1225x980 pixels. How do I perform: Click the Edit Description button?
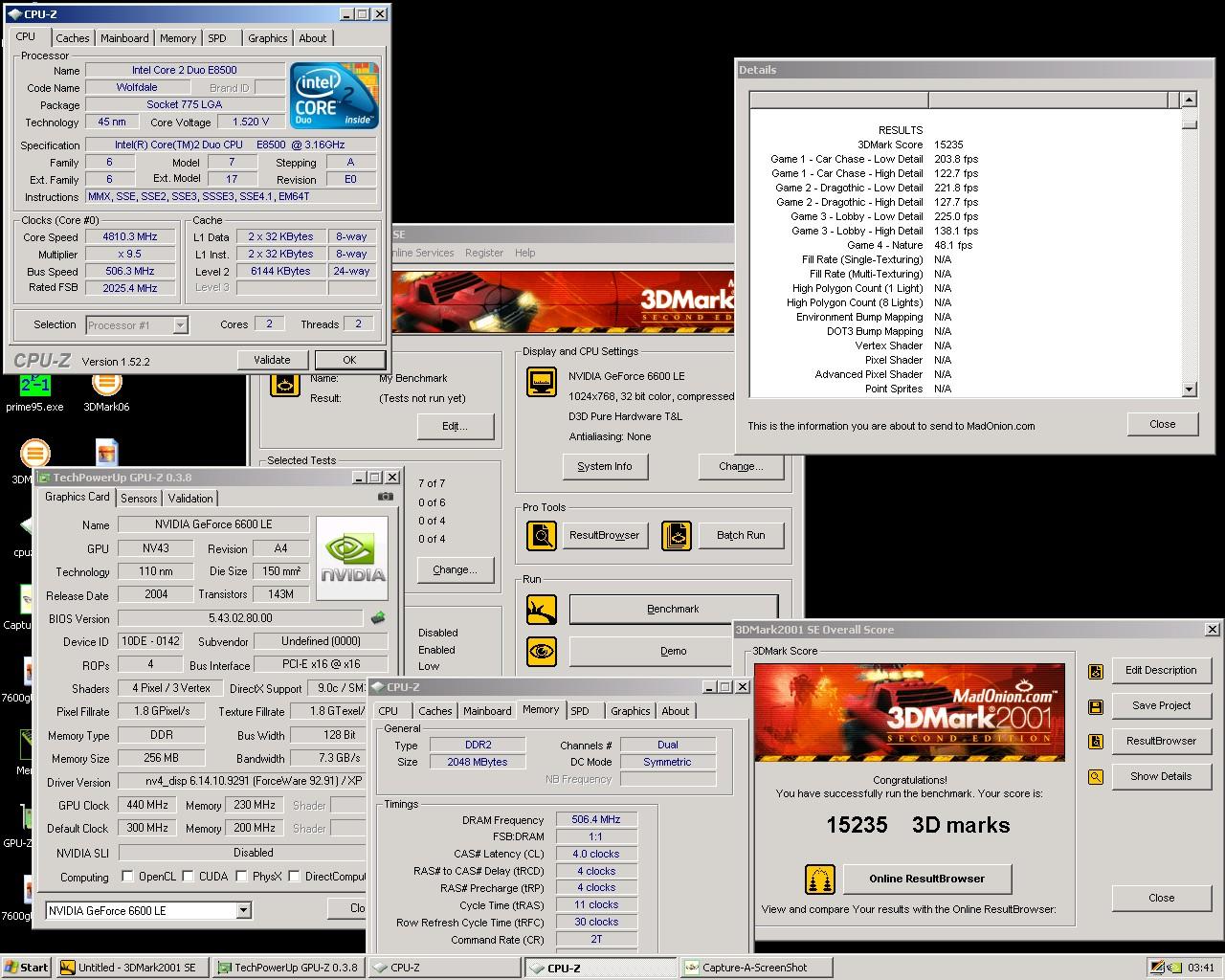(1161, 670)
